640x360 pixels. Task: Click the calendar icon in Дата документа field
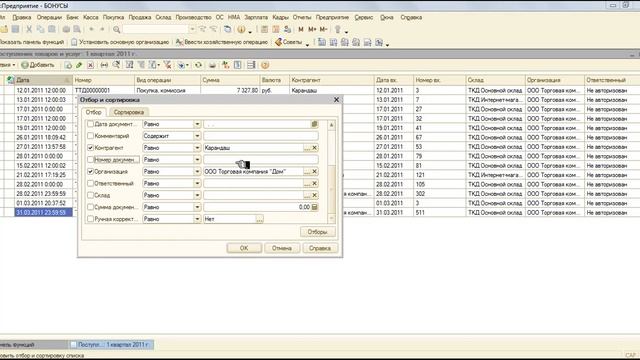pyautogui.click(x=314, y=124)
